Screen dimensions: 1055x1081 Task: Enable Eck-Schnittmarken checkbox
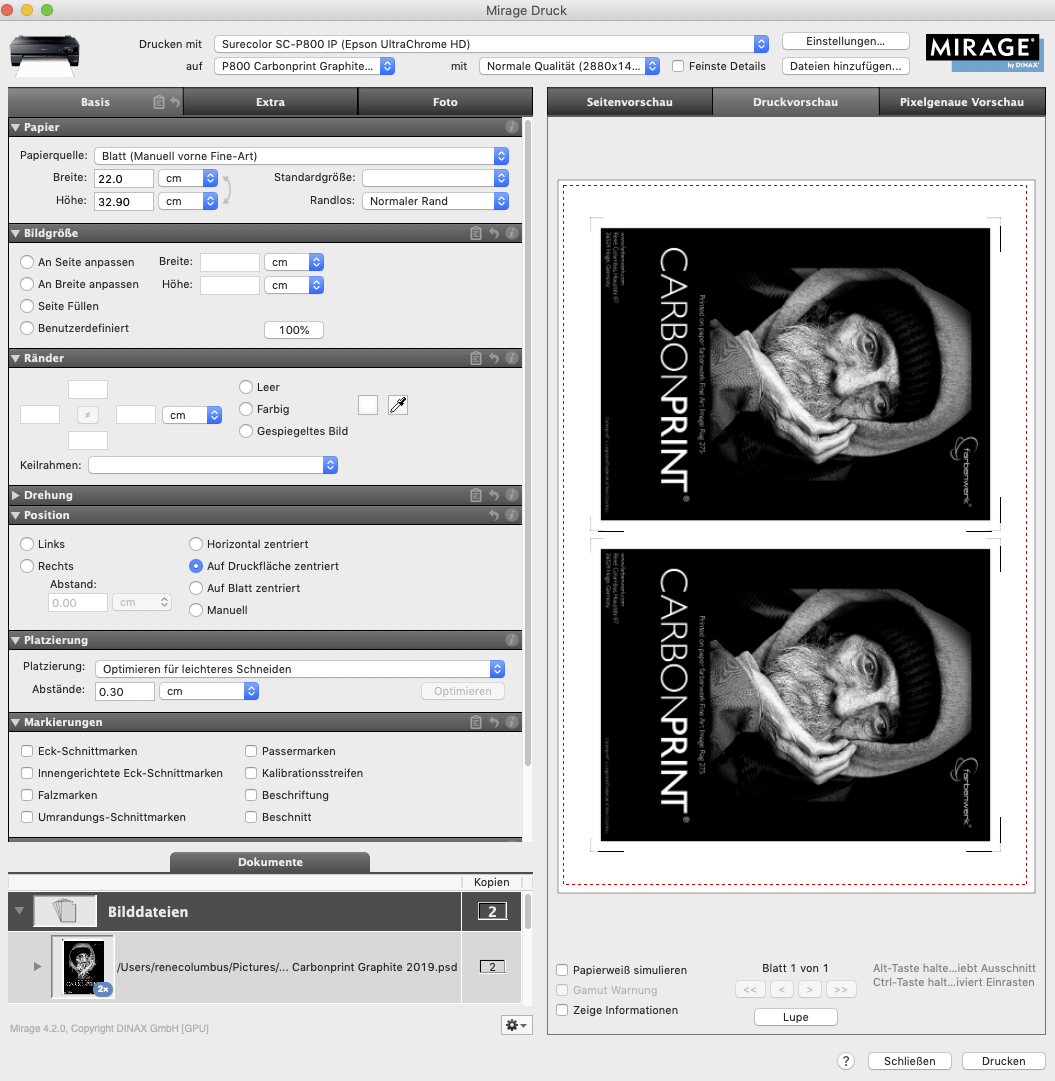[x=27, y=751]
